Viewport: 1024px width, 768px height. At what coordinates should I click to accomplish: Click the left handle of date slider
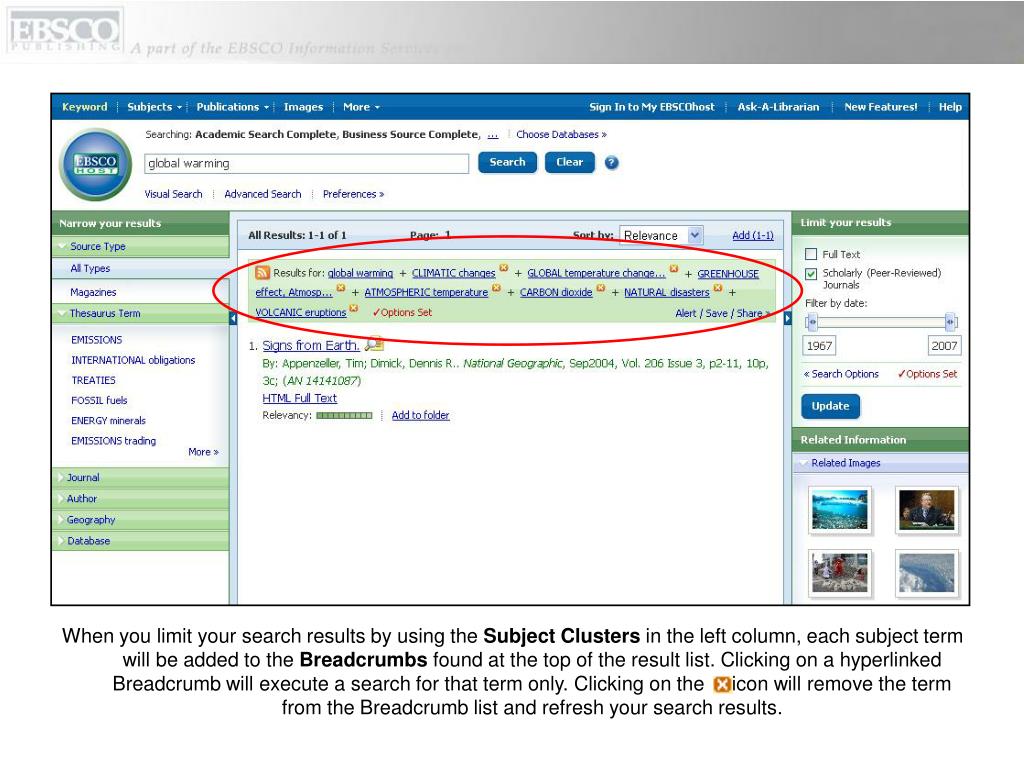click(x=812, y=322)
